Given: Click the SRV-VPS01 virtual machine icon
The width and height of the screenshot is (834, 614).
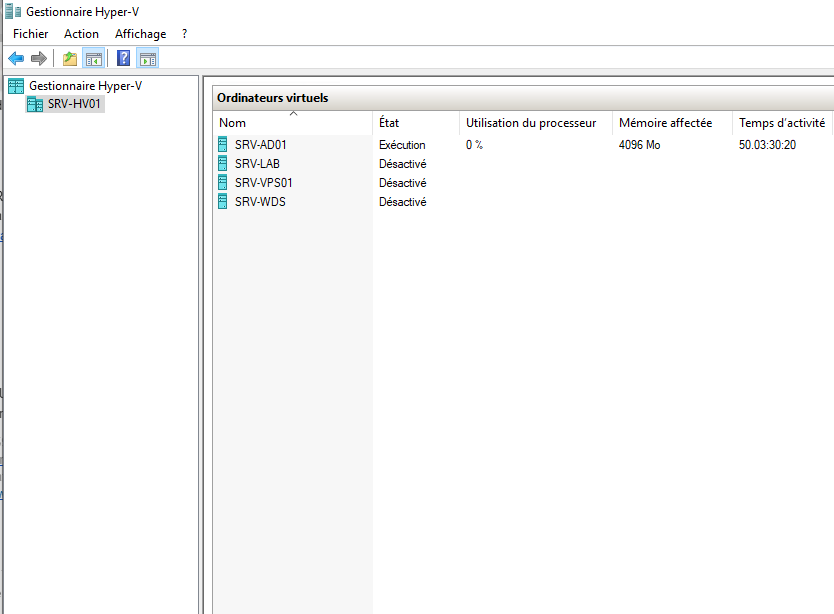Looking at the screenshot, I should [223, 182].
